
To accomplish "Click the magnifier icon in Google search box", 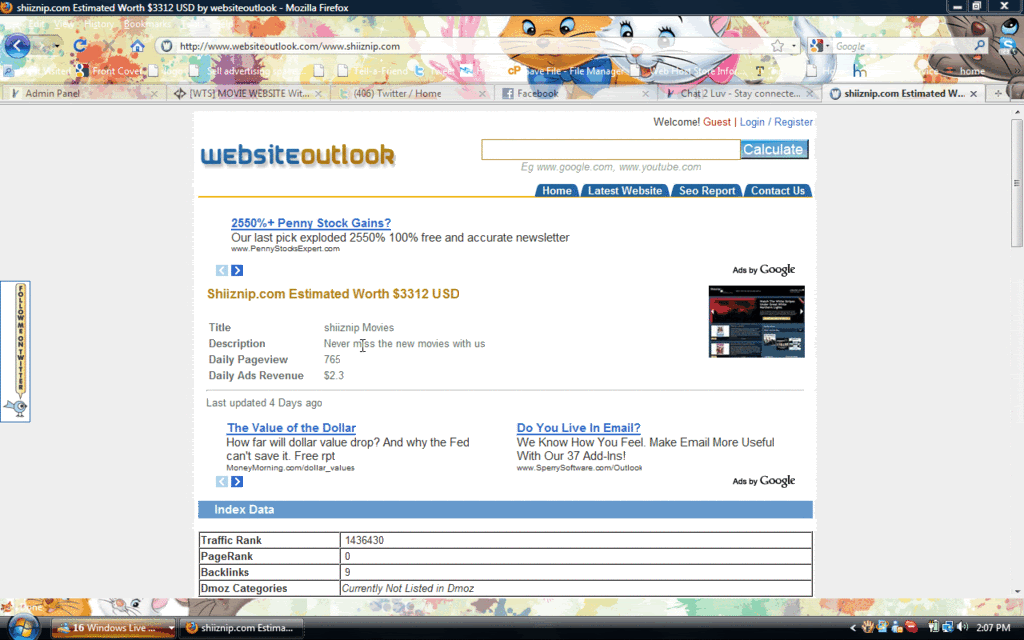I will point(980,46).
